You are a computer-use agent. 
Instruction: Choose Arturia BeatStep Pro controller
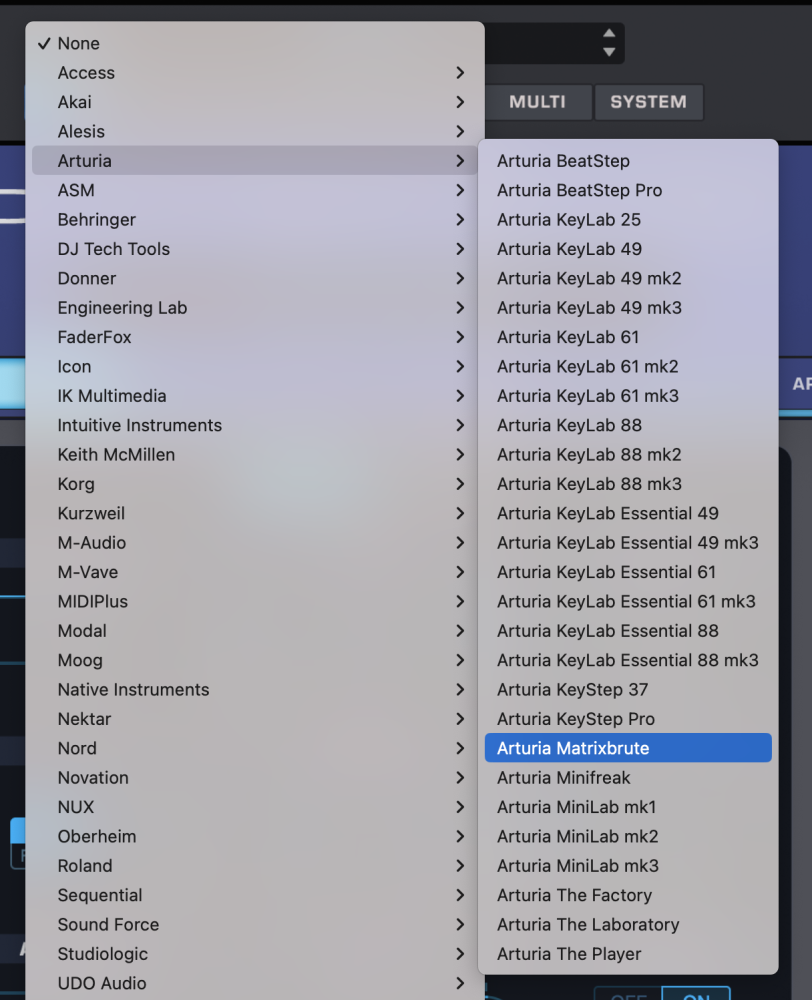[628, 190]
